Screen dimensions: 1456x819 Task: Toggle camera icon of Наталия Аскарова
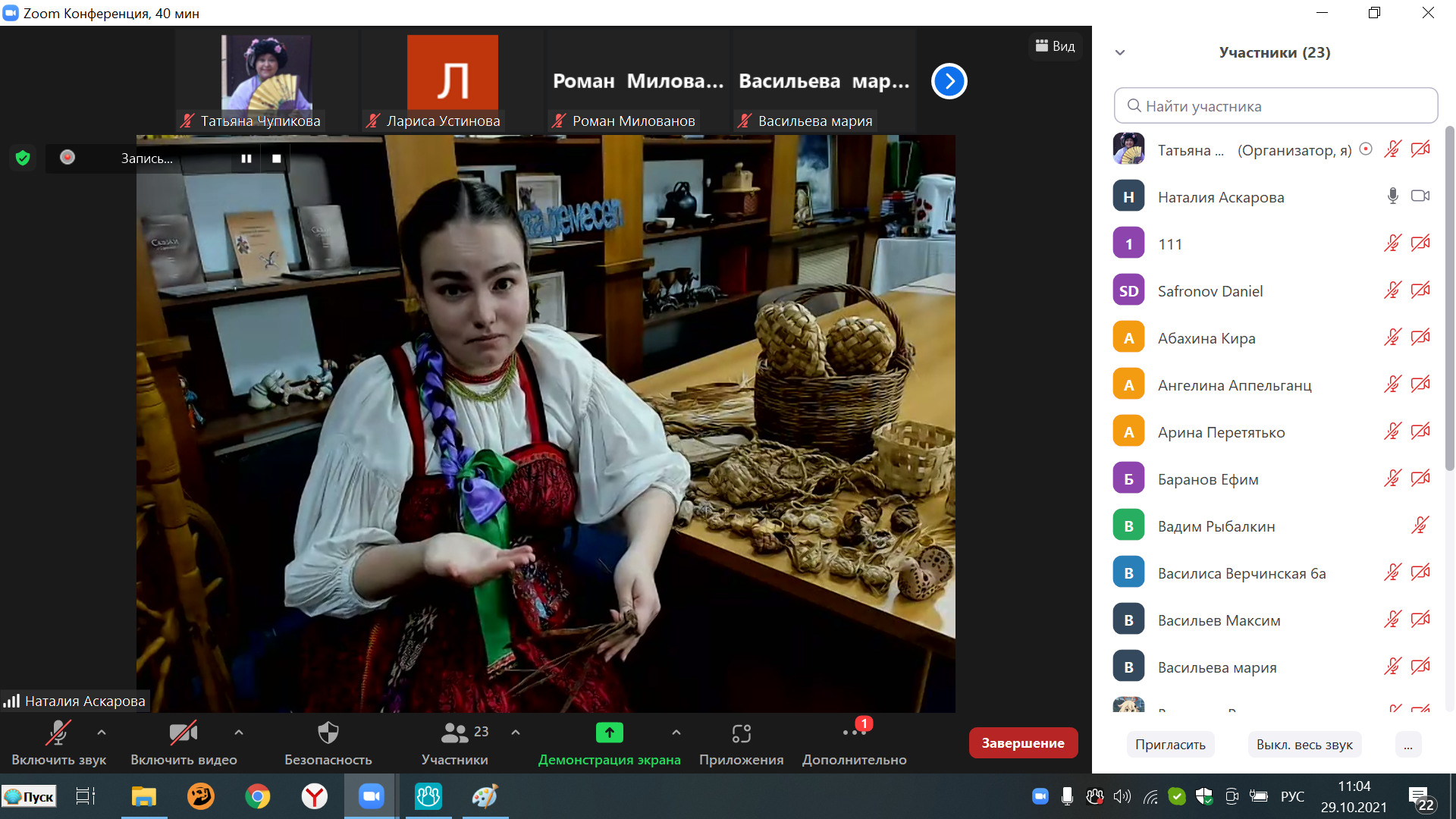pyautogui.click(x=1420, y=196)
